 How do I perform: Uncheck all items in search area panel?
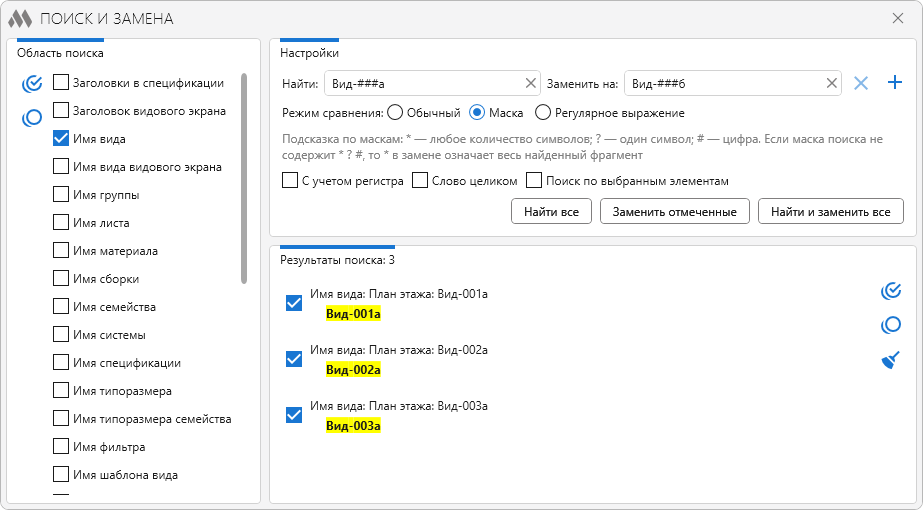point(31,117)
